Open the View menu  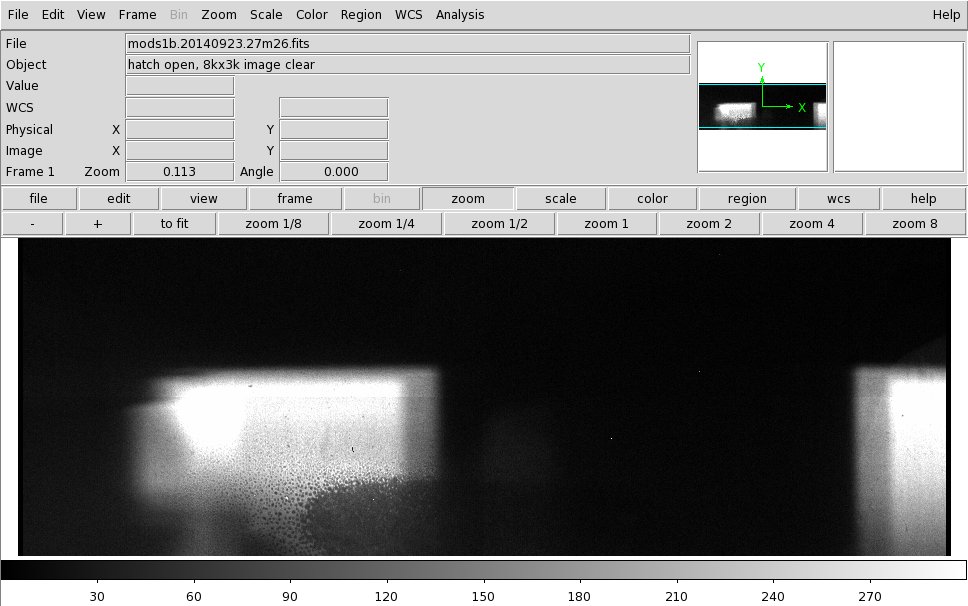91,14
